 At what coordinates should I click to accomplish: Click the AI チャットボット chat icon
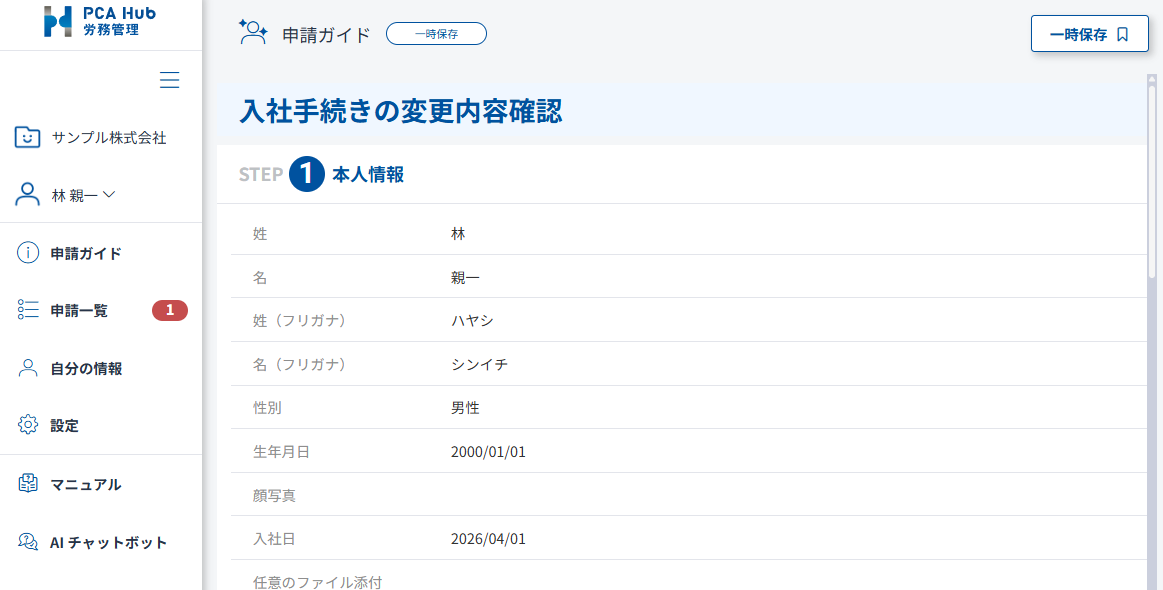[x=28, y=542]
